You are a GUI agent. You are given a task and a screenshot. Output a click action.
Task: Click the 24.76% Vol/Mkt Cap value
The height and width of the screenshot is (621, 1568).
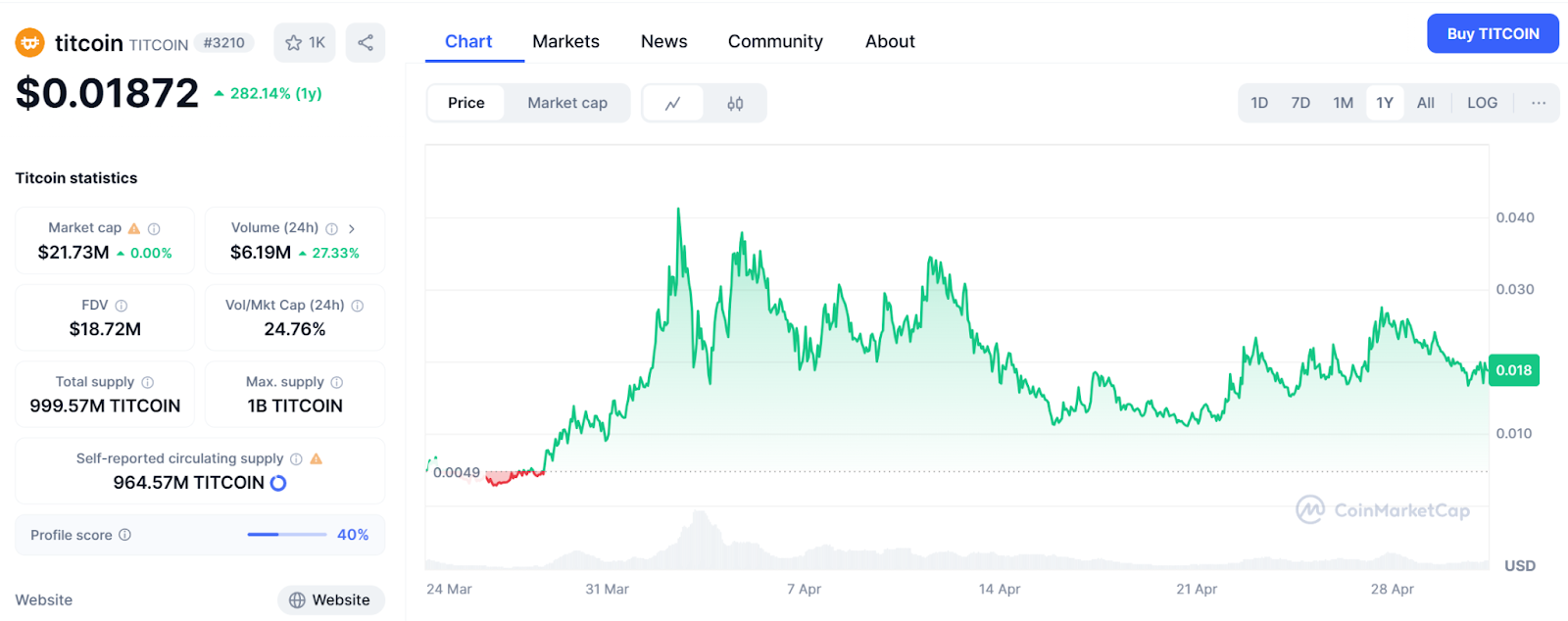[295, 329]
